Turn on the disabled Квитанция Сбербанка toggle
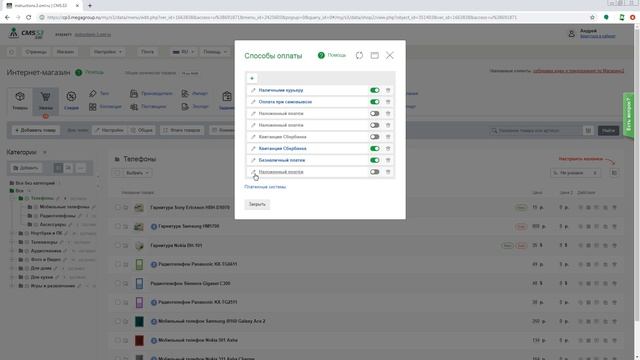Screen dimensions: 640x360 pos(375,137)
